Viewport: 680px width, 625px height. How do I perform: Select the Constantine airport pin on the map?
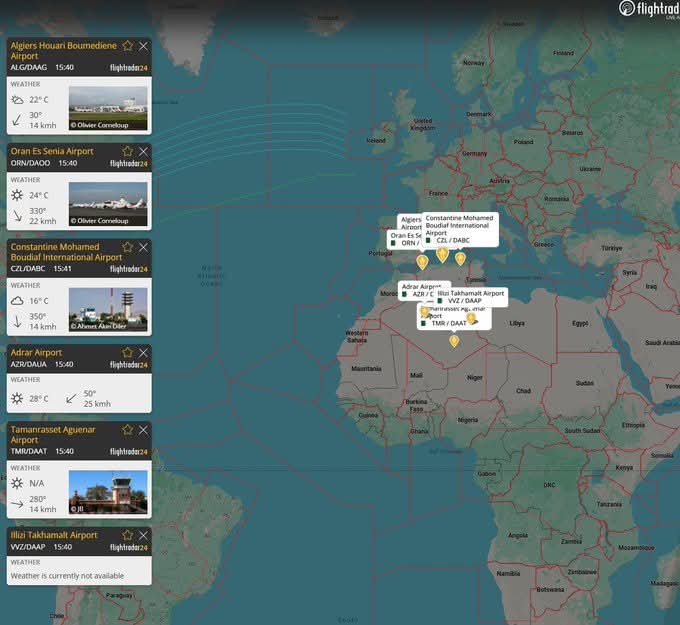point(460,259)
